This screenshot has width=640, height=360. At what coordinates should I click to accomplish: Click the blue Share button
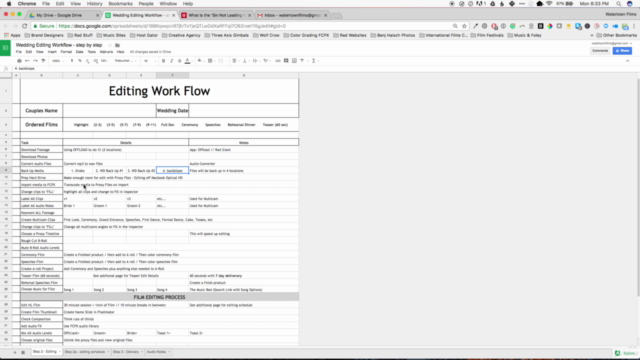tap(622, 51)
